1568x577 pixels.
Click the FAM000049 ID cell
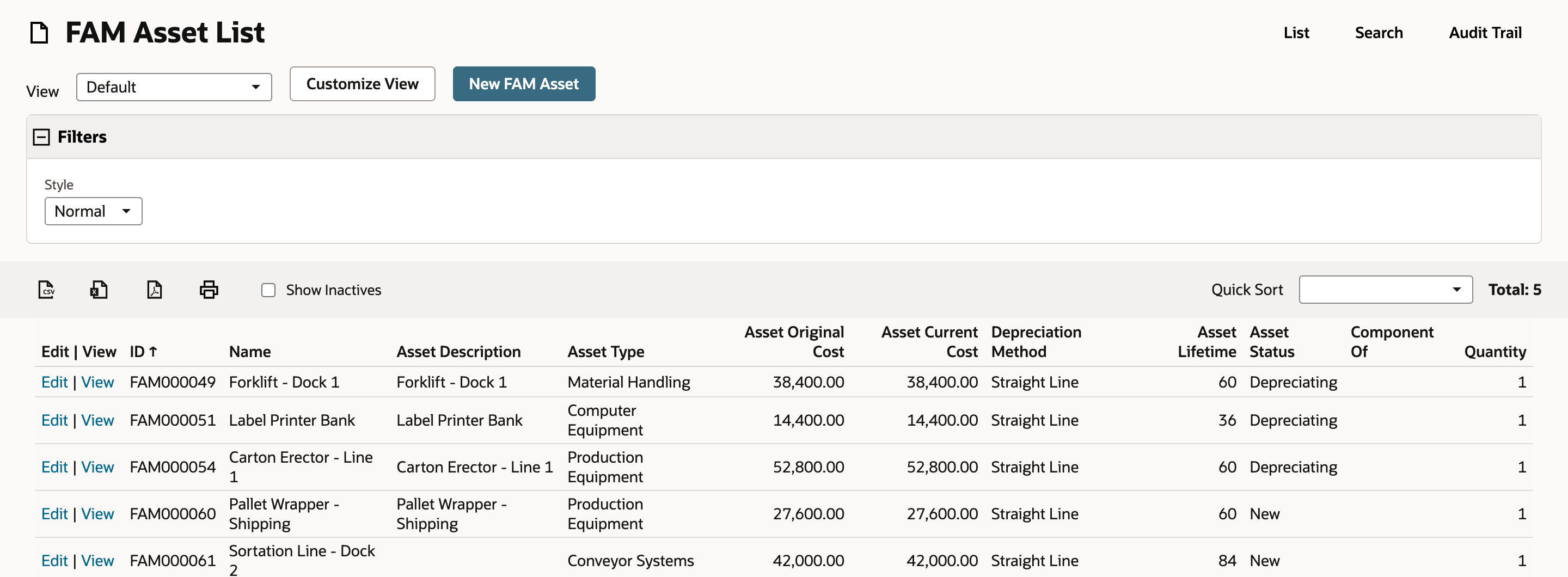click(x=172, y=382)
